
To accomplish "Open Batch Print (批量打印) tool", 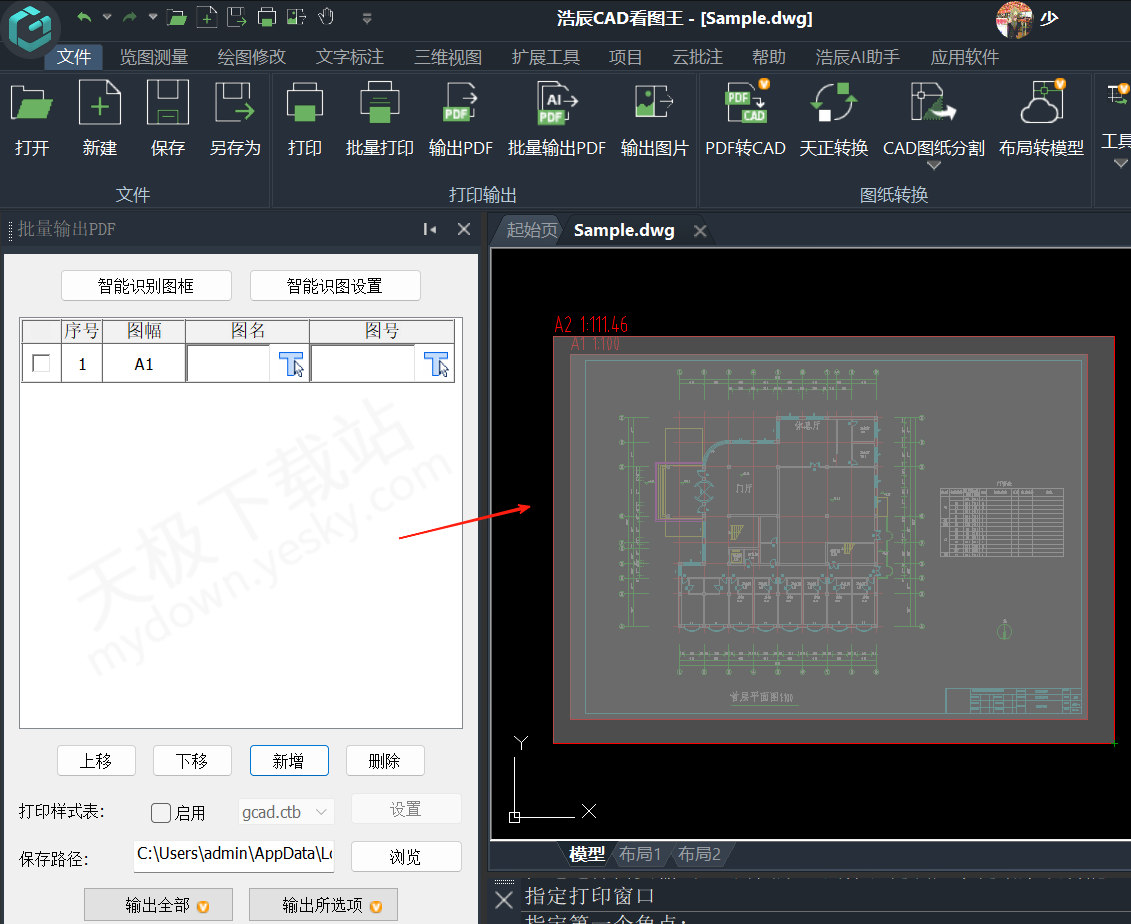I will (x=379, y=103).
